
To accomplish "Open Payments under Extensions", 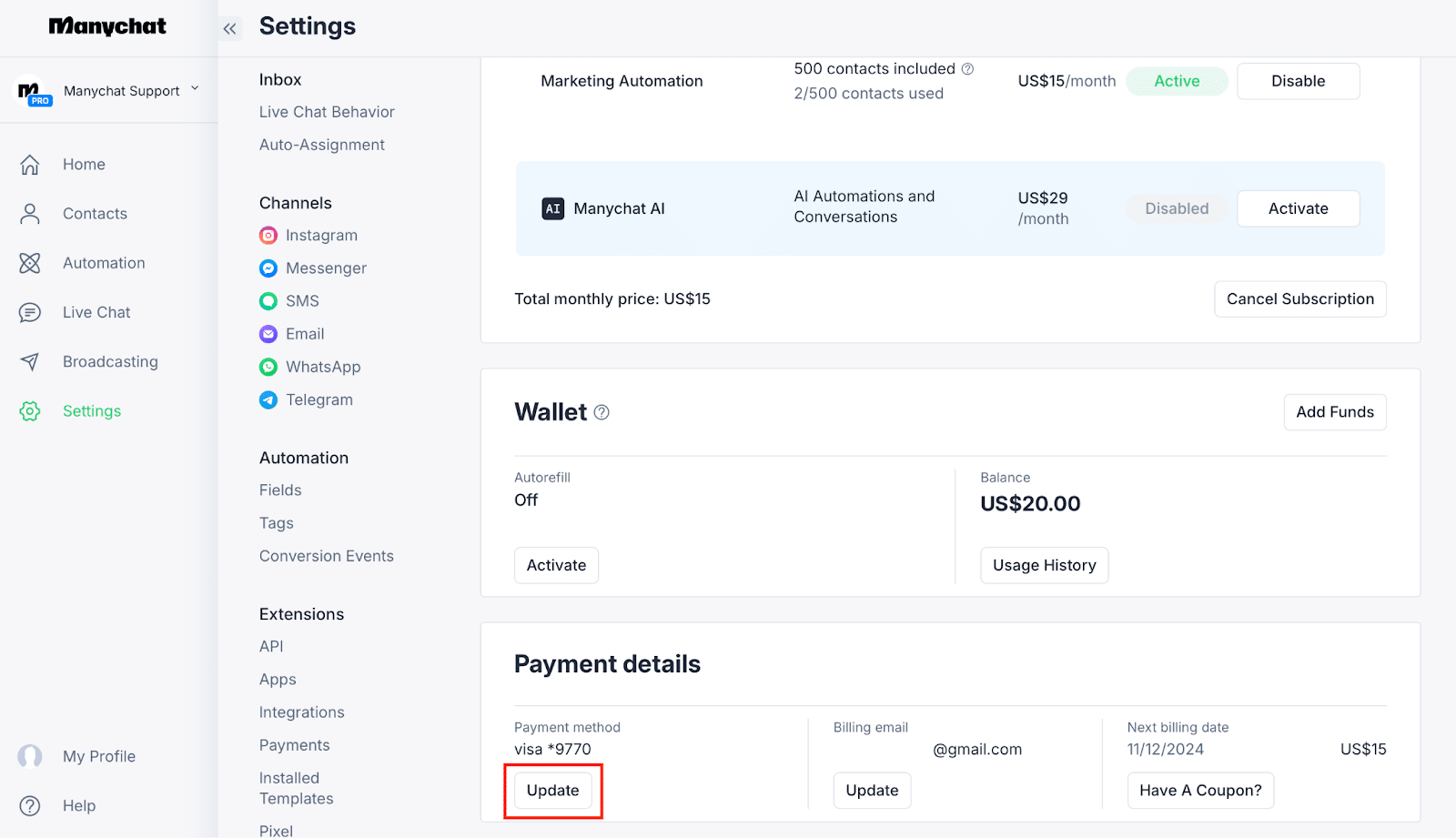I will (295, 745).
